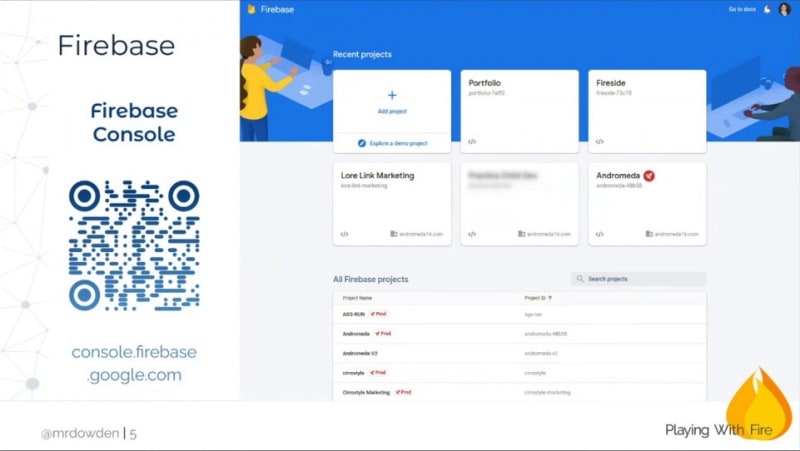Click the compass icon beside demo project

(x=362, y=143)
